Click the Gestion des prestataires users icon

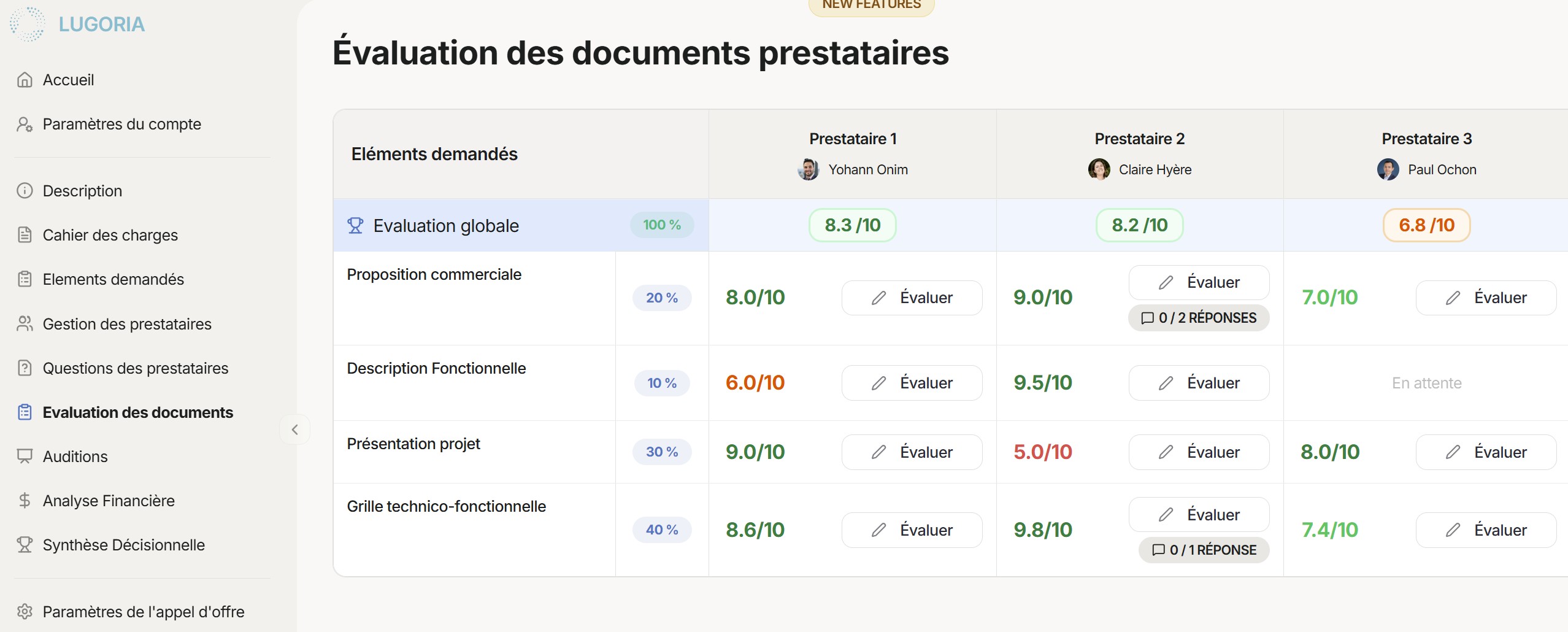tap(25, 324)
